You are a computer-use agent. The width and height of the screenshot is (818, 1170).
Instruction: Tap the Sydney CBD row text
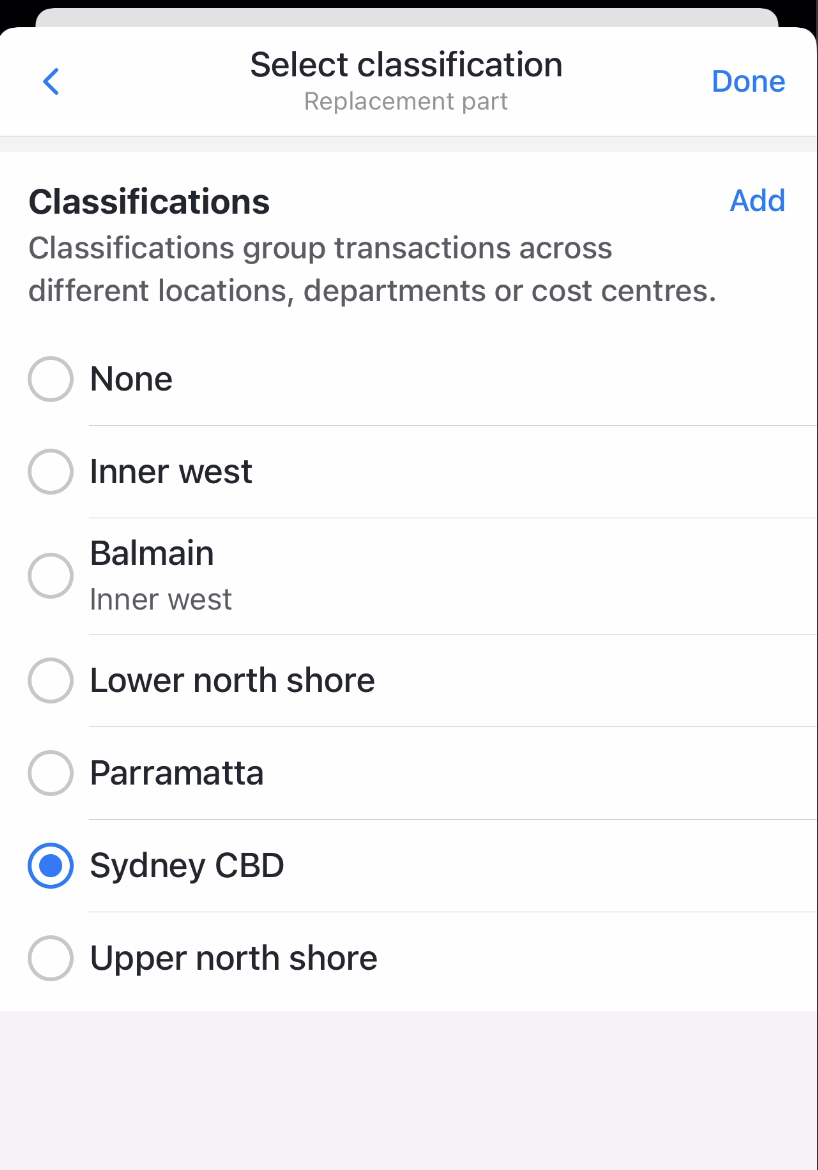(186, 865)
